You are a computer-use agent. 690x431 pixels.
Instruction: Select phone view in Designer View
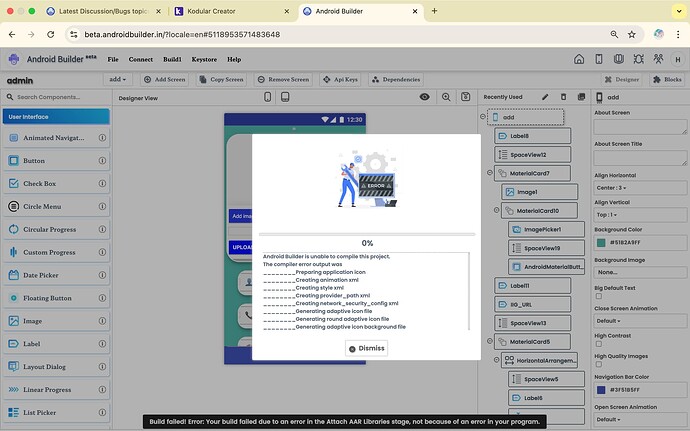pos(268,97)
